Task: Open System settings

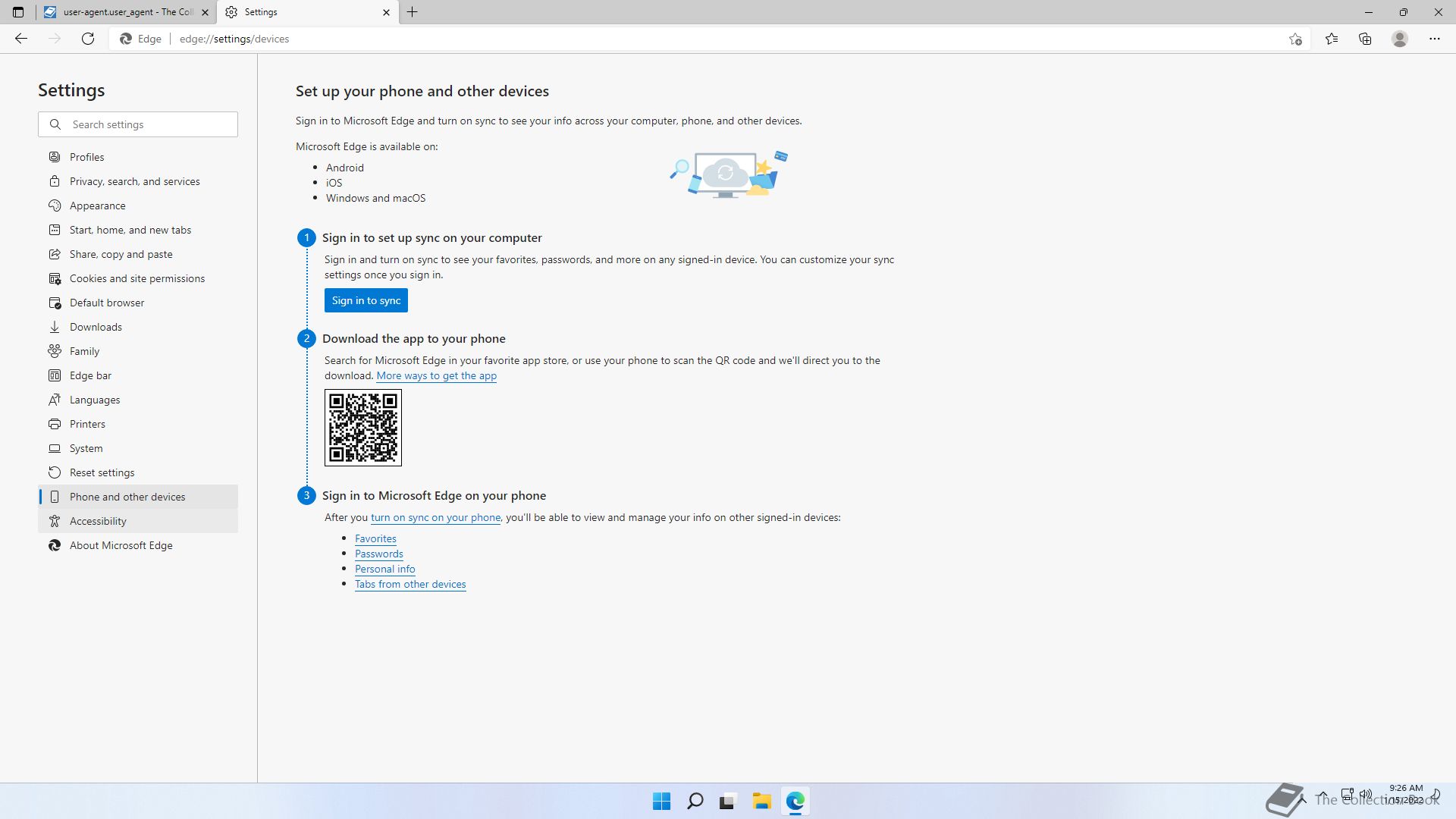Action: pyautogui.click(x=138, y=448)
